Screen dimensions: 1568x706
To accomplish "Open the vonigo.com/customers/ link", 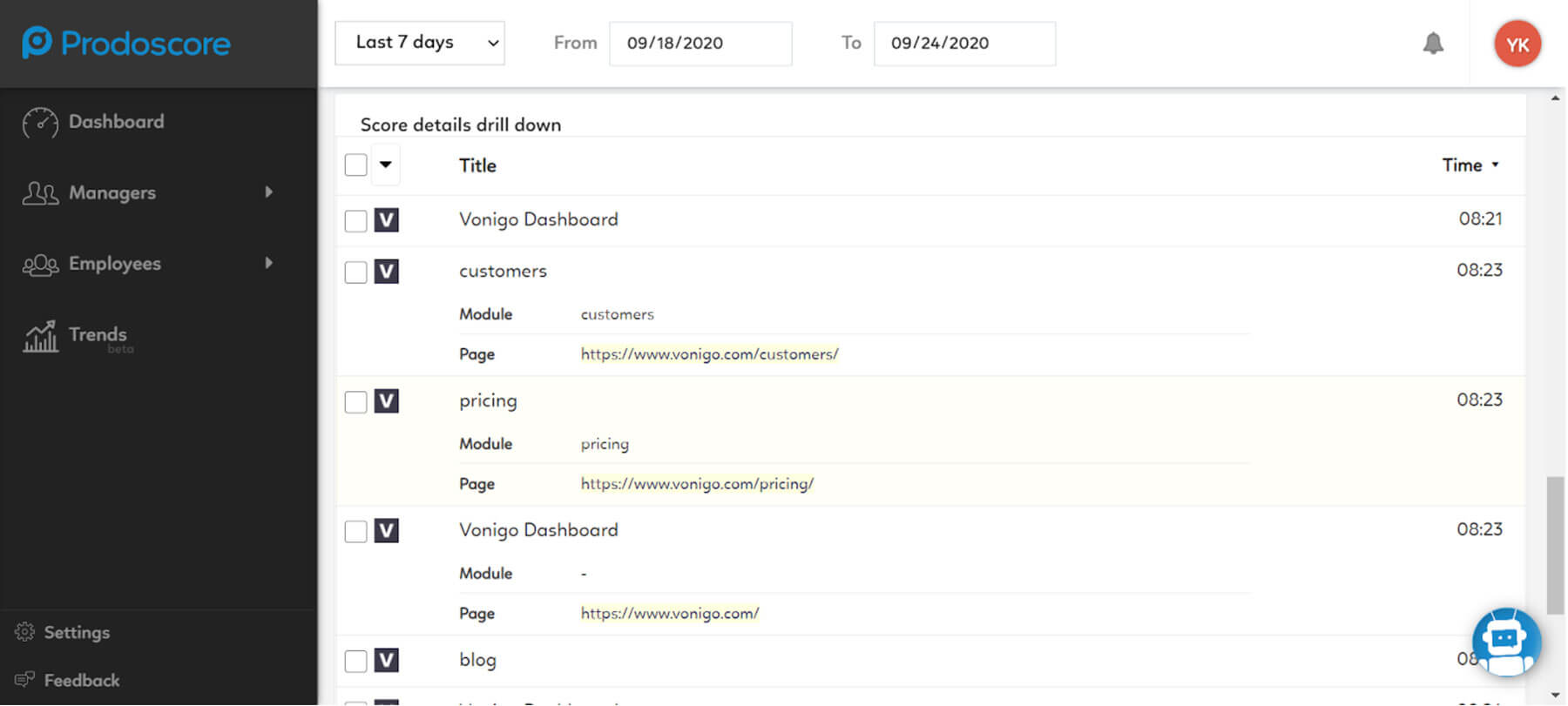I will coord(710,354).
